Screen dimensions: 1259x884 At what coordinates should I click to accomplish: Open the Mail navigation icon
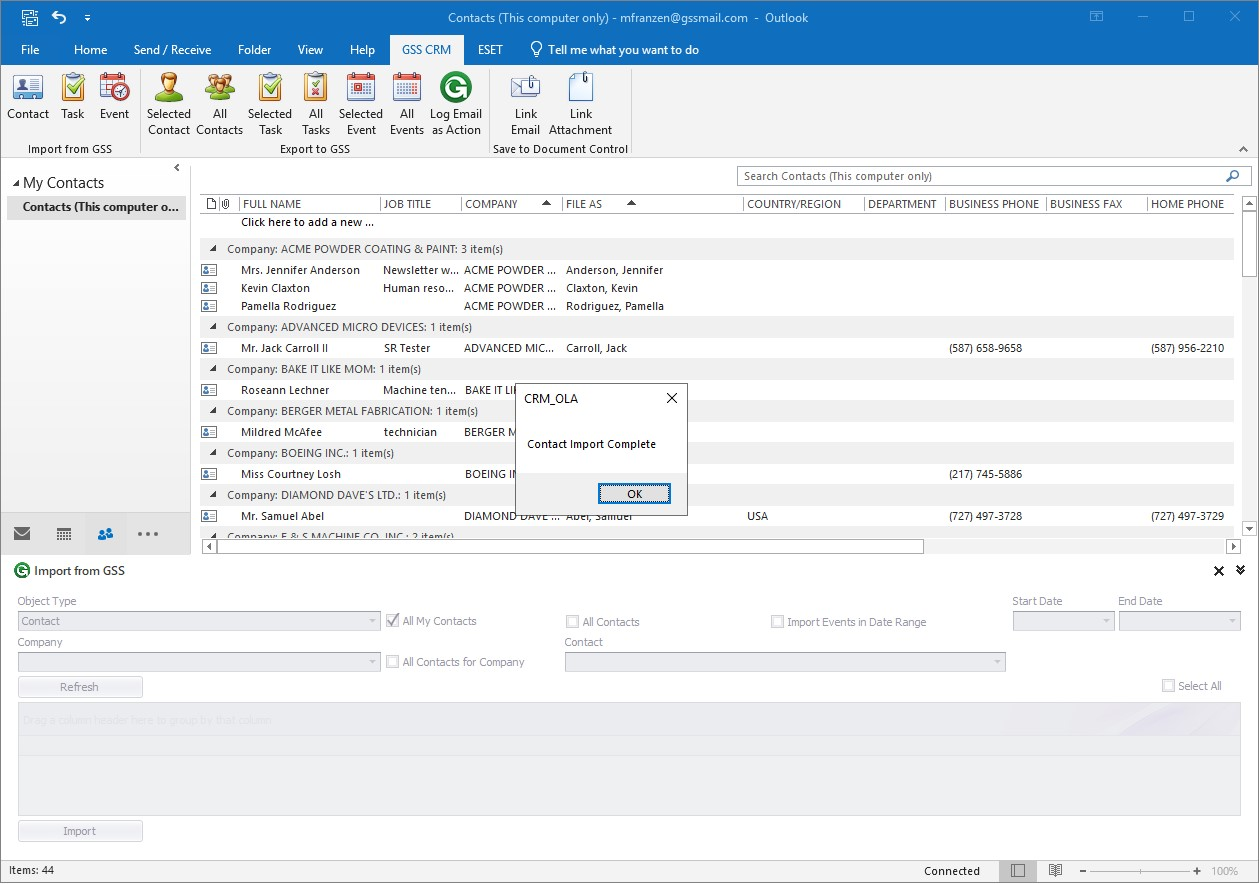[x=22, y=534]
